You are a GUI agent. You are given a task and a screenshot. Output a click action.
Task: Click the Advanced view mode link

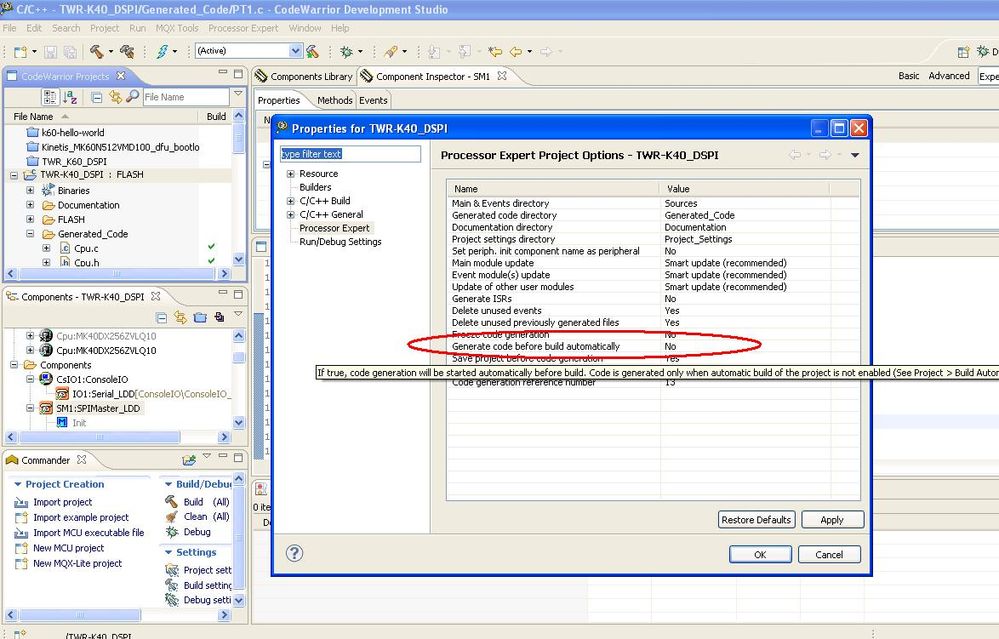949,76
